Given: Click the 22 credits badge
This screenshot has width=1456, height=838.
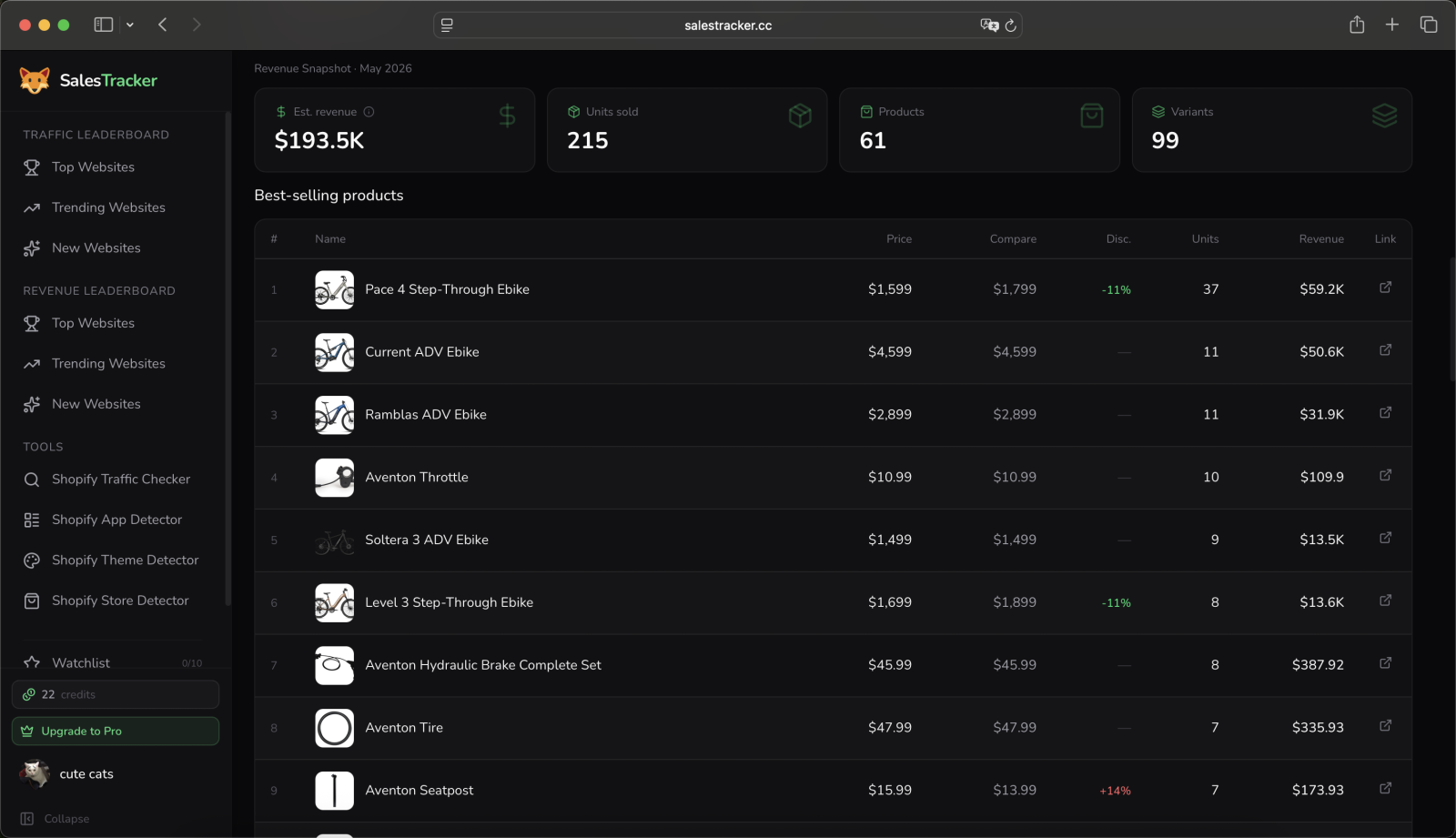Looking at the screenshot, I should point(116,694).
